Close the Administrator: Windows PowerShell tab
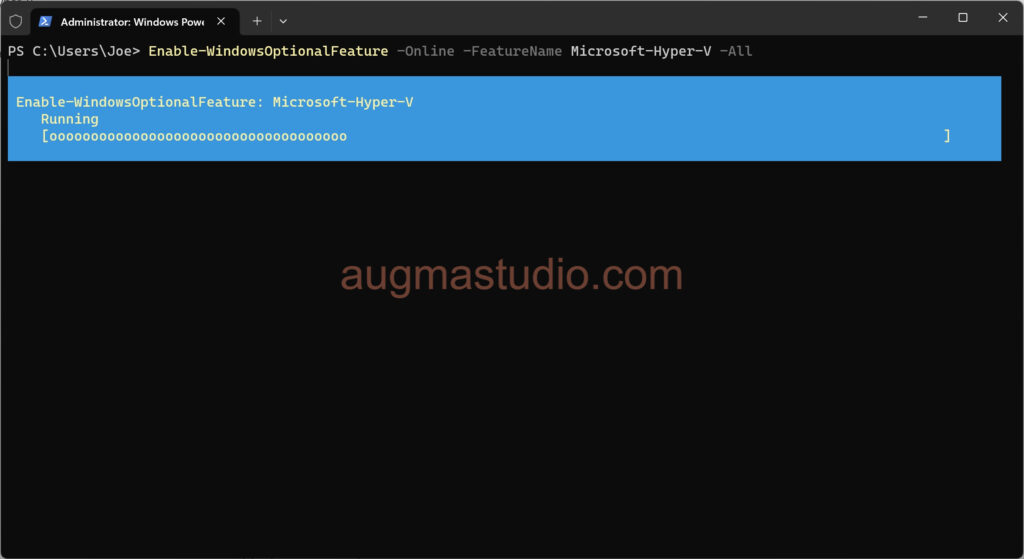Screen dimensions: 1024x559 [222, 21]
